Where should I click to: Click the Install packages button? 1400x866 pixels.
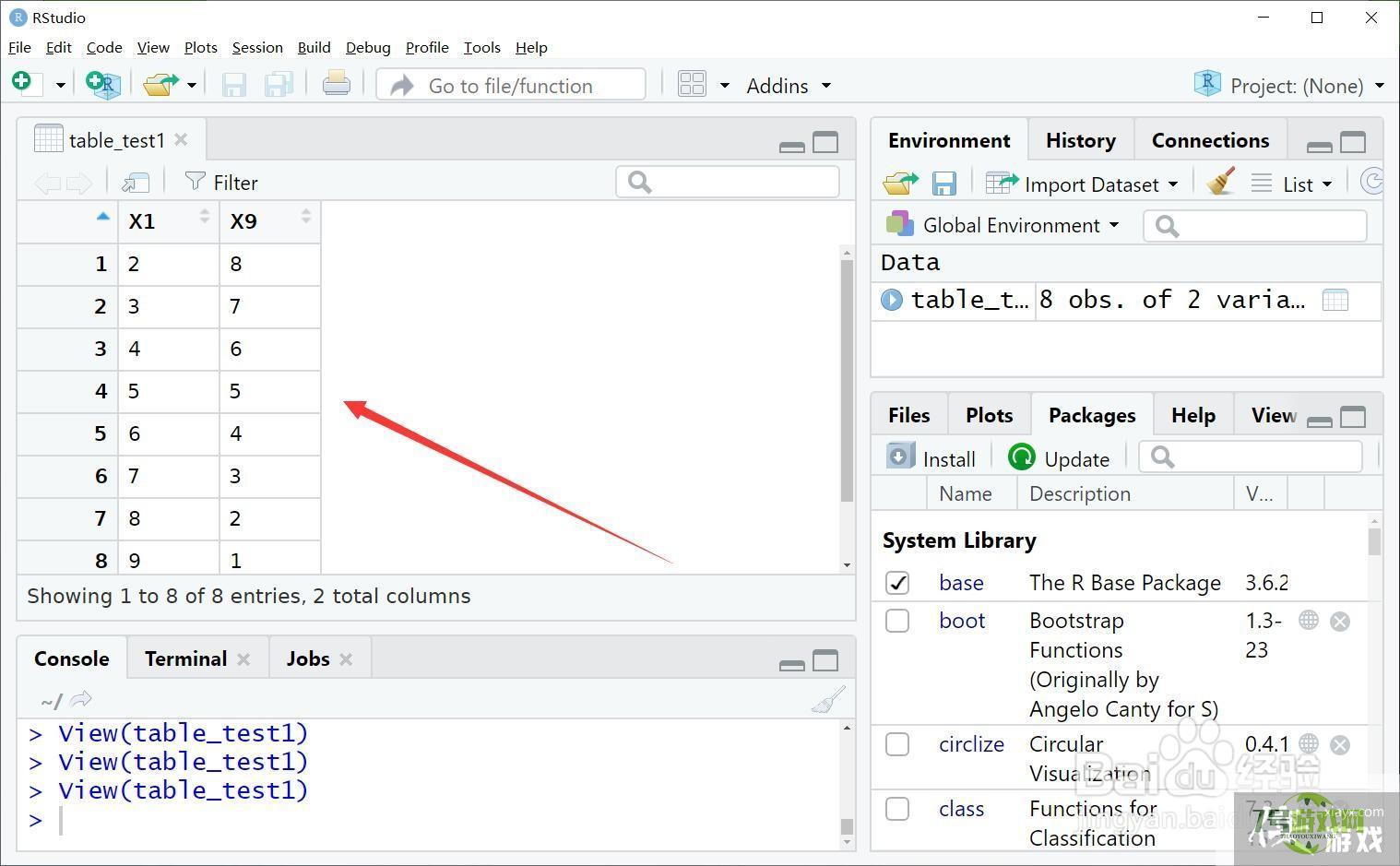tap(931, 458)
